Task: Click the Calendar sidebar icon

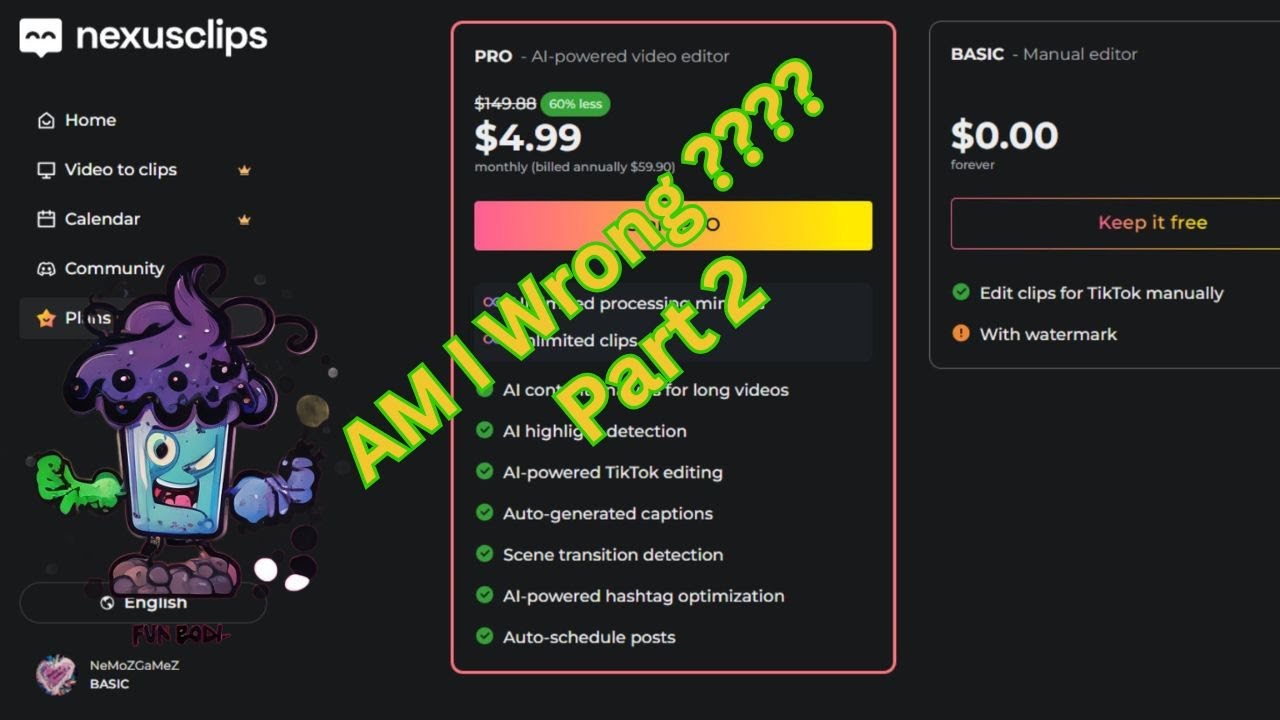Action: (46, 219)
